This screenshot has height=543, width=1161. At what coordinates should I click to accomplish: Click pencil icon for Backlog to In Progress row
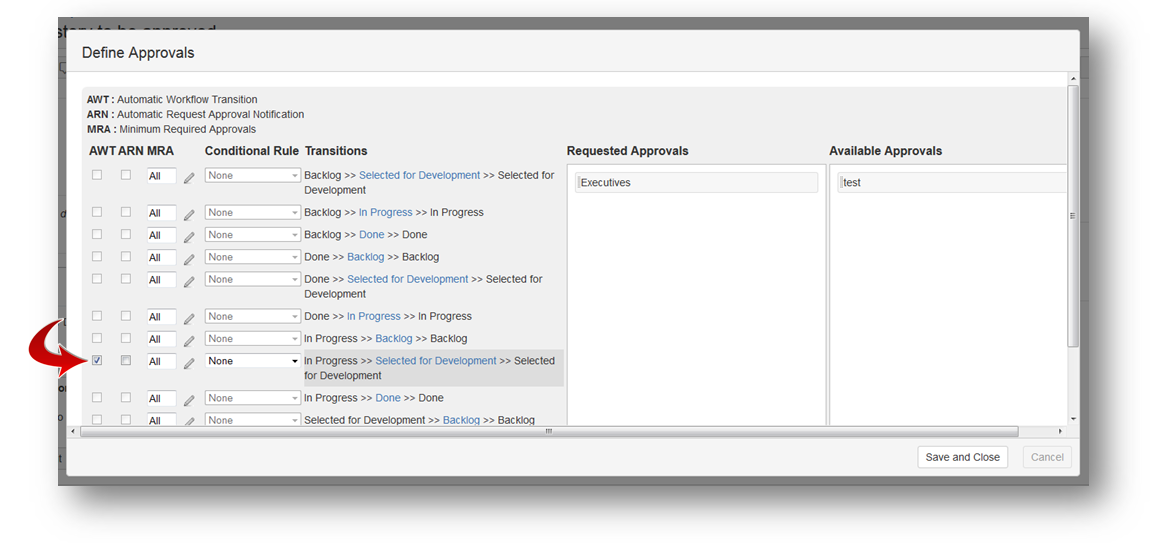[x=189, y=214]
